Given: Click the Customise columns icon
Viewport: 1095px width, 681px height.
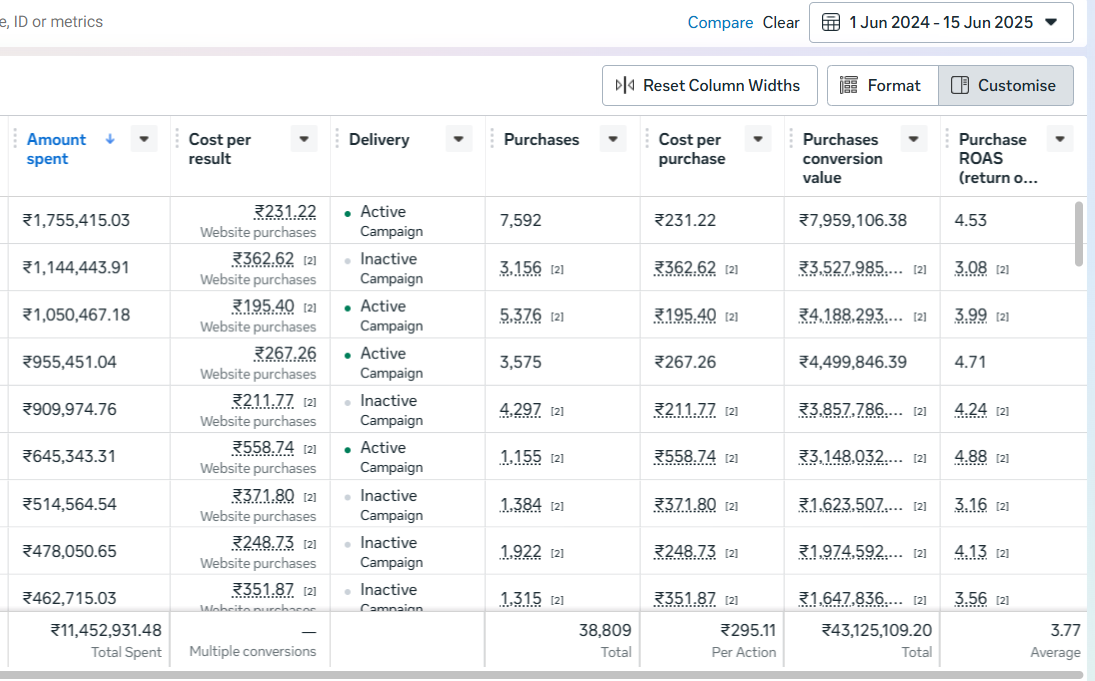Looking at the screenshot, I should 960,85.
